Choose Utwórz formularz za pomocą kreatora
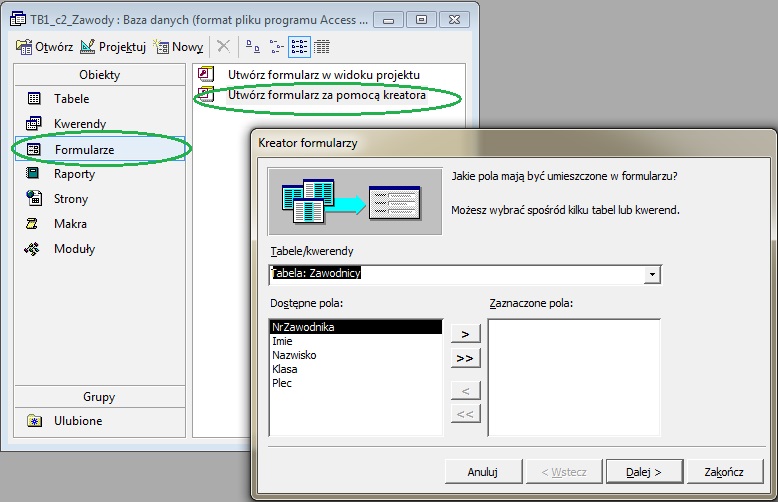778x502 pixels. tap(326, 95)
